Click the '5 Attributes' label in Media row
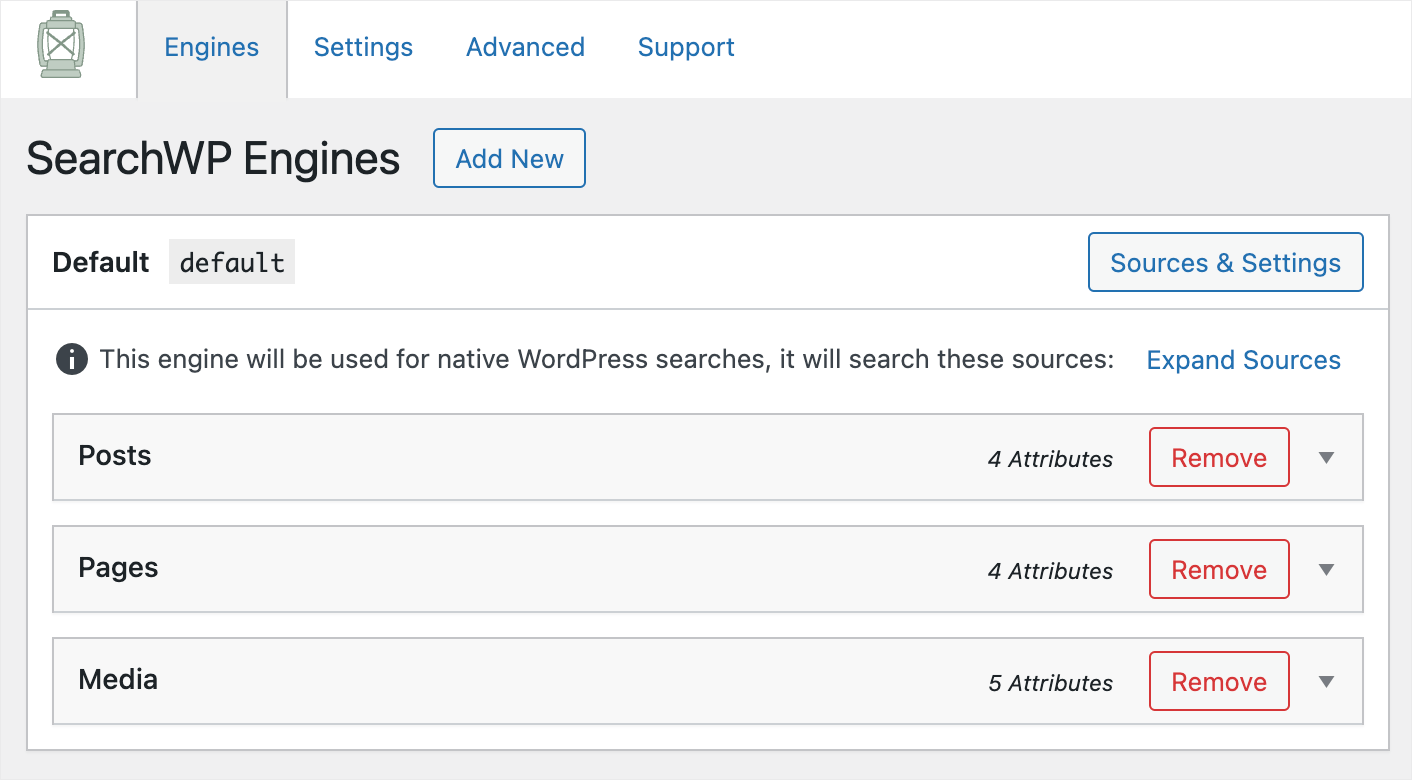The image size is (1412, 780). (1050, 683)
